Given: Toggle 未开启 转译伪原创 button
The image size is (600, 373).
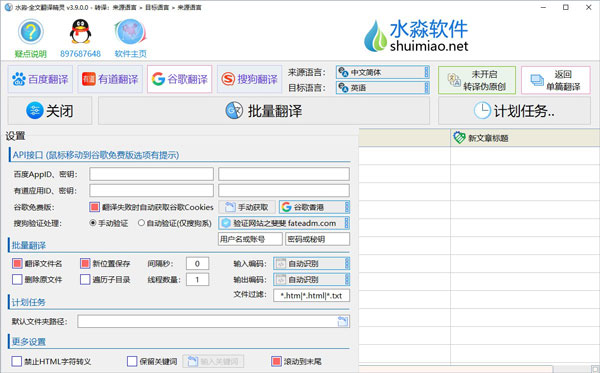Looking at the screenshot, I should (x=477, y=80).
